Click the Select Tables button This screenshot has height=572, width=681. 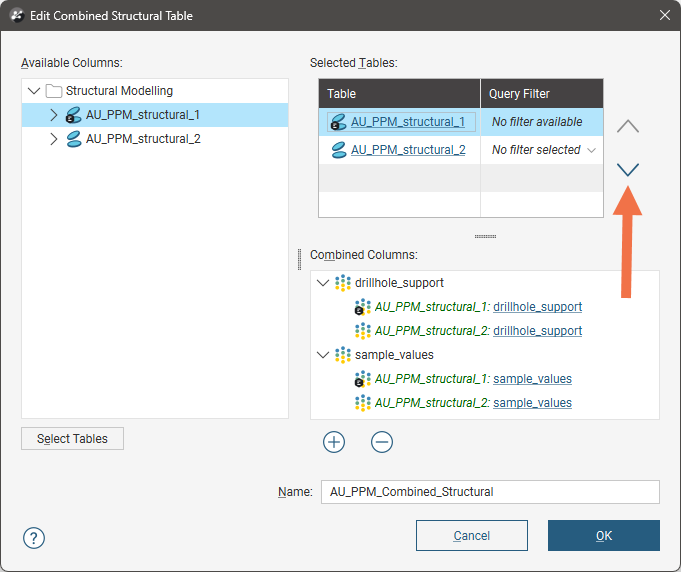pyautogui.click(x=72, y=439)
